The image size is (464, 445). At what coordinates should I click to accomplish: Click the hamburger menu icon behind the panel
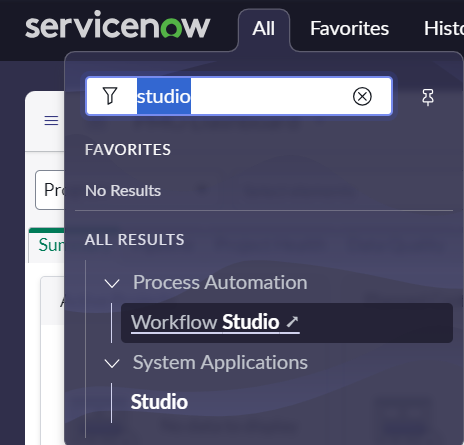tap(51, 120)
